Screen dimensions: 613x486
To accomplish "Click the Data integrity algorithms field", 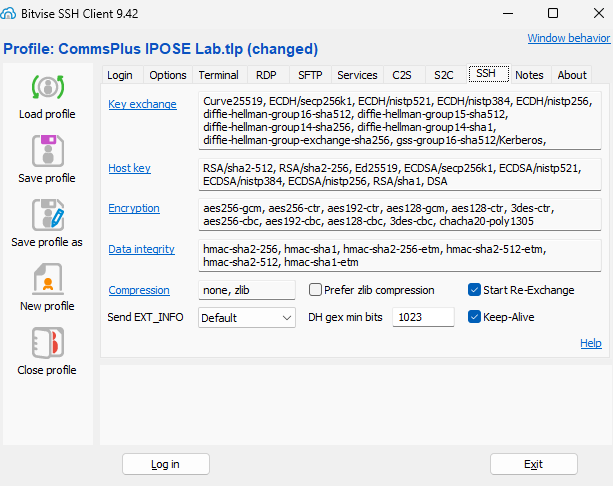I will 400,255.
